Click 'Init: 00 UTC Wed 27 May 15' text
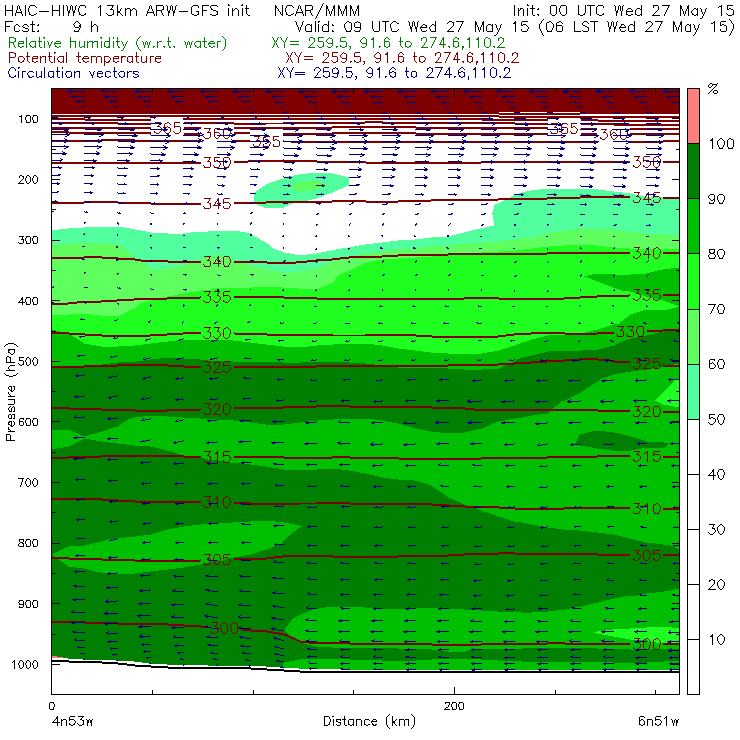The width and height of the screenshot is (740, 740). (623, 10)
